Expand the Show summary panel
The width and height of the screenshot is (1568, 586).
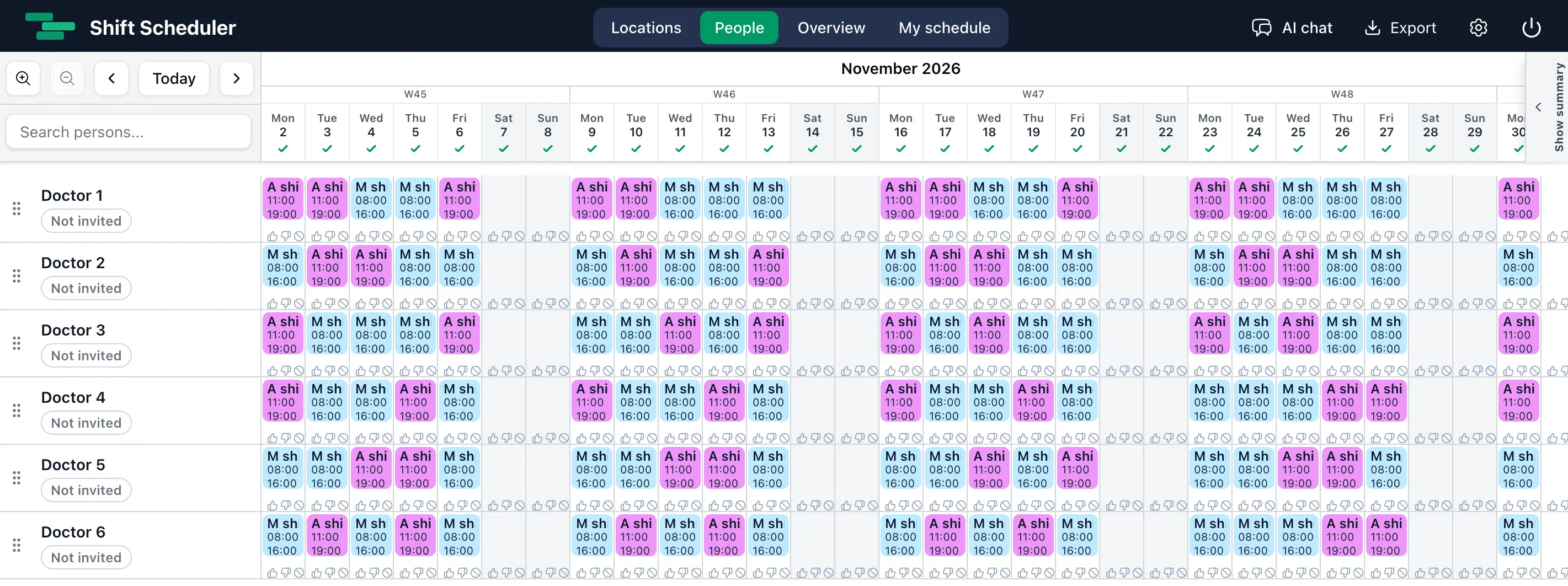coord(1547,107)
